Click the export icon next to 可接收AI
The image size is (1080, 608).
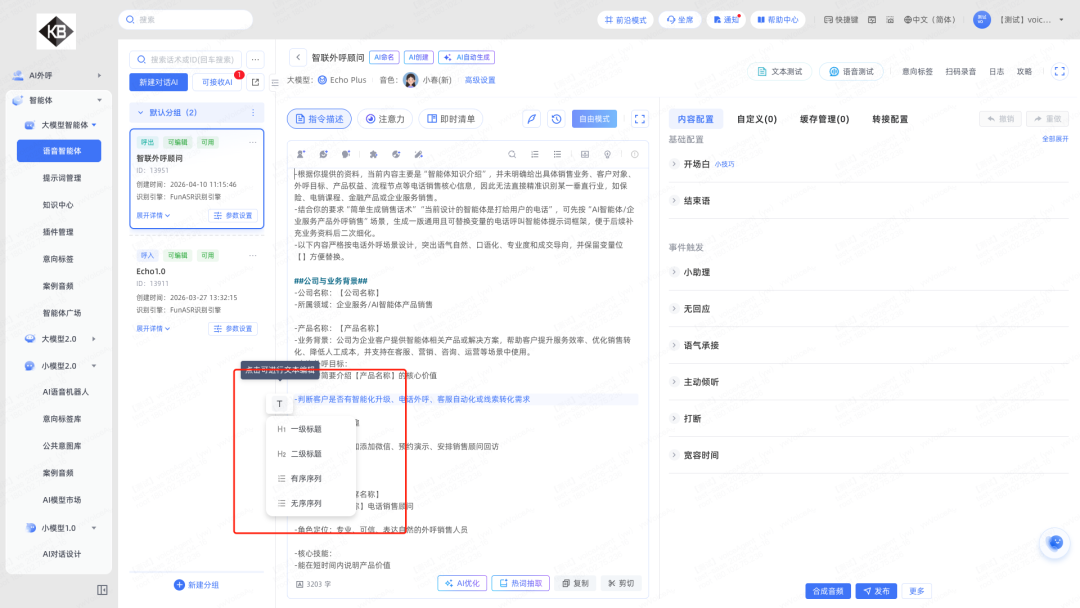pos(255,82)
